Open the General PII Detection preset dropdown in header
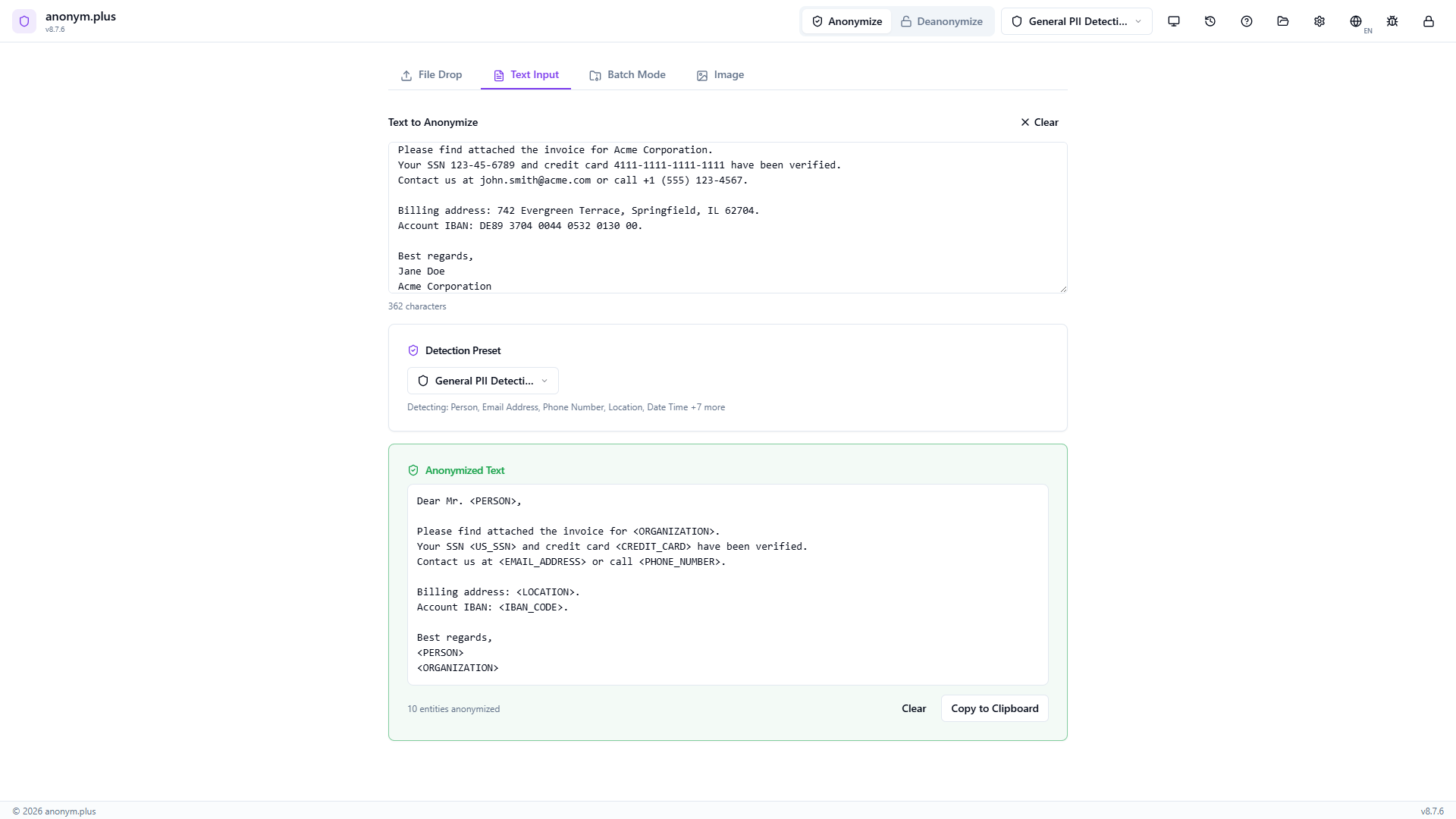The height and width of the screenshot is (819, 1456). 1076,21
